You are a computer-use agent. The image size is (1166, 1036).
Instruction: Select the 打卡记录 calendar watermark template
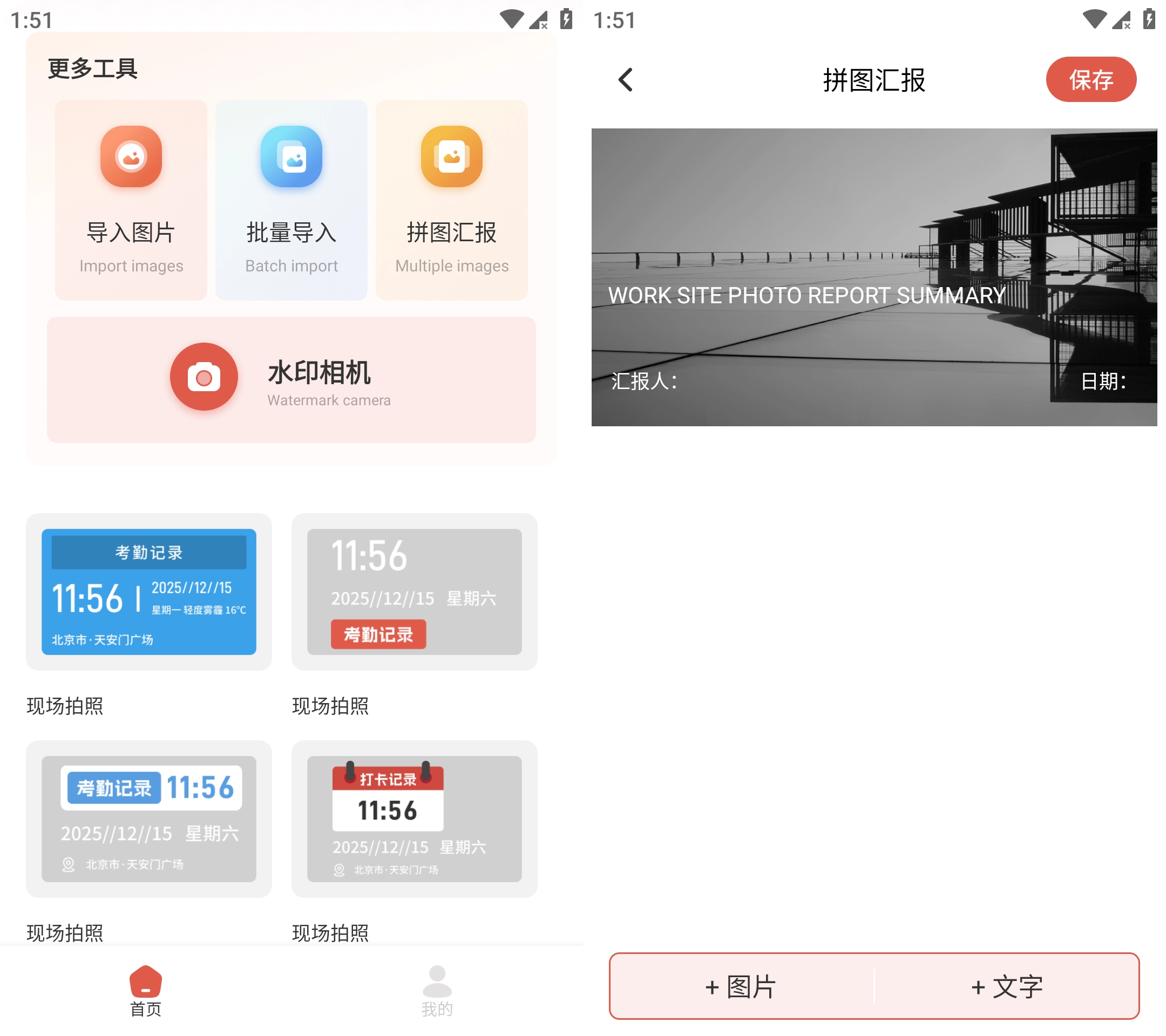414,819
